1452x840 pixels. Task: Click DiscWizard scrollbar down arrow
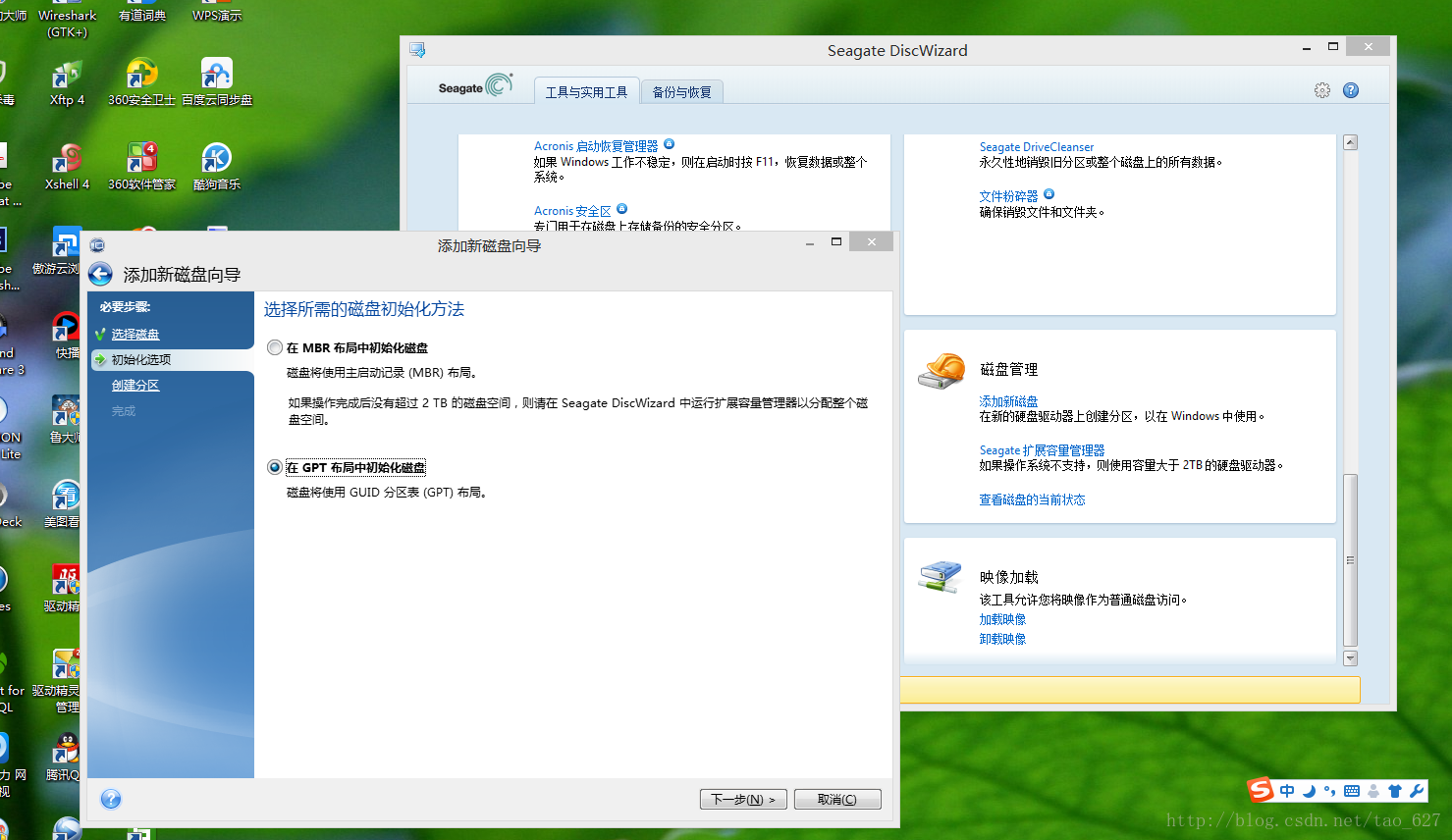tap(1350, 658)
